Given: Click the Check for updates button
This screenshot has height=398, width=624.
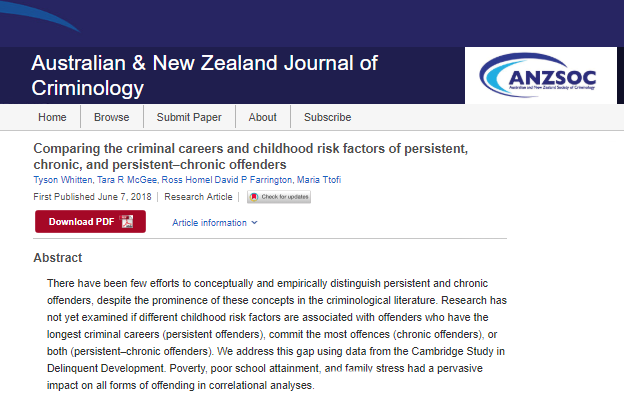Looking at the screenshot, I should point(279,197).
